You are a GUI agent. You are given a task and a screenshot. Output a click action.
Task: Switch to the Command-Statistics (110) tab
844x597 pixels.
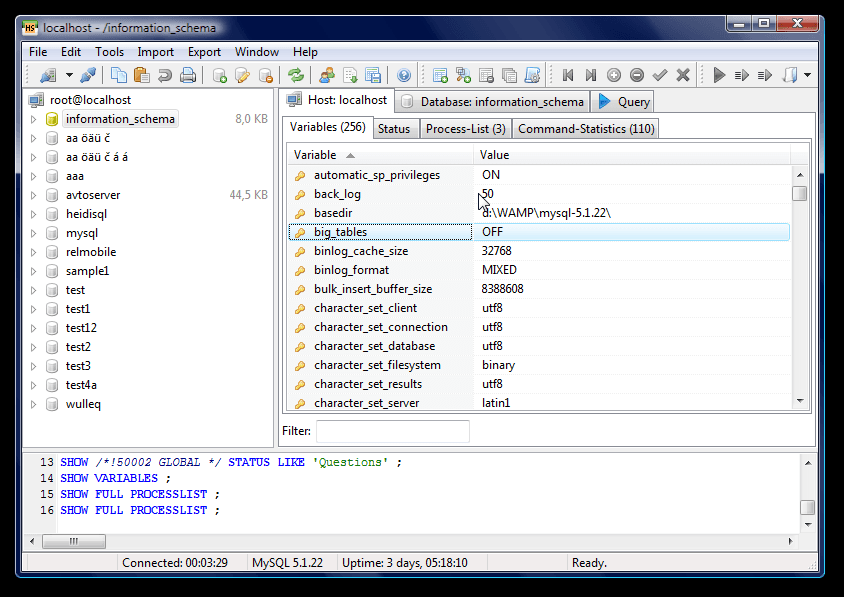586,129
